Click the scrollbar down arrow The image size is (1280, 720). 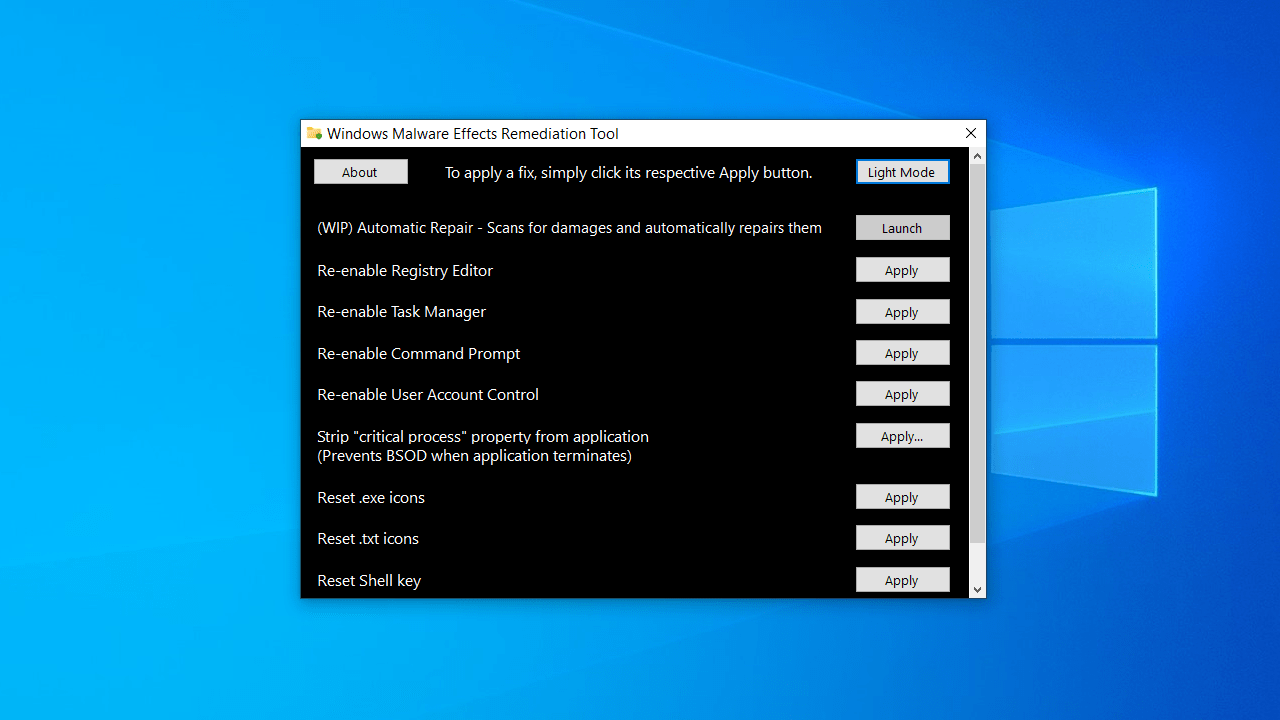pyautogui.click(x=978, y=590)
